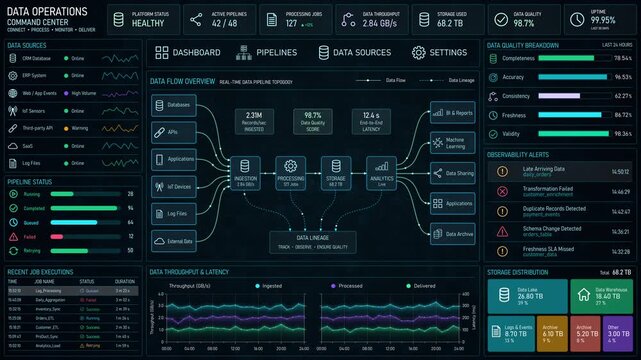Open the BI & Reports destination node
Image resolution: width=641 pixels, height=360 pixels.
pos(453,113)
